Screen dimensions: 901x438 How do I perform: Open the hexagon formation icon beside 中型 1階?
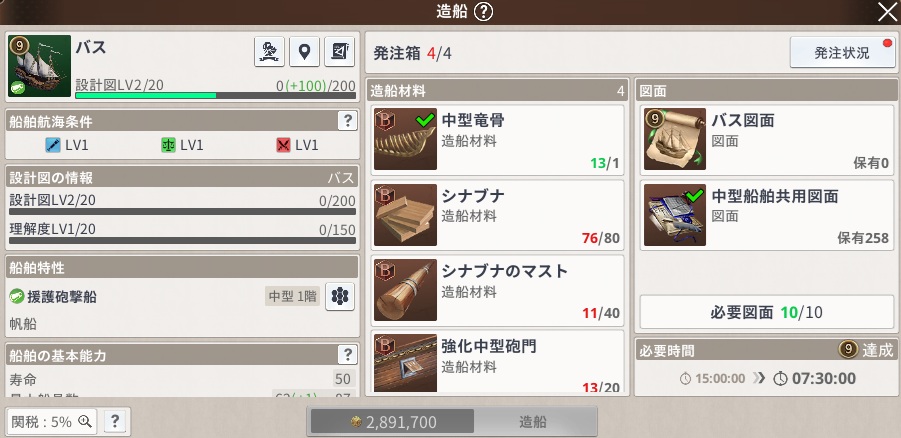tap(340, 297)
